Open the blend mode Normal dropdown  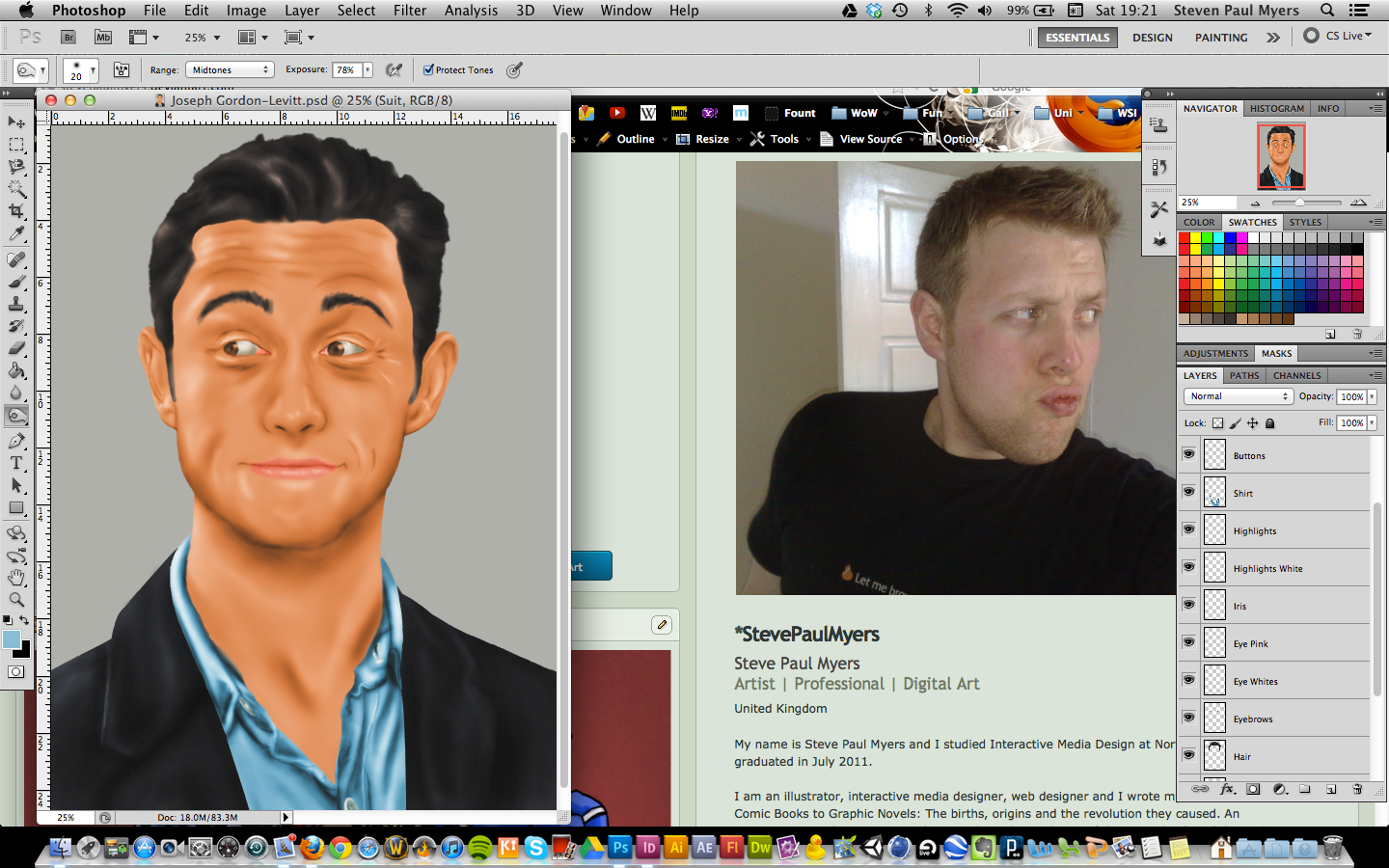coord(1238,396)
